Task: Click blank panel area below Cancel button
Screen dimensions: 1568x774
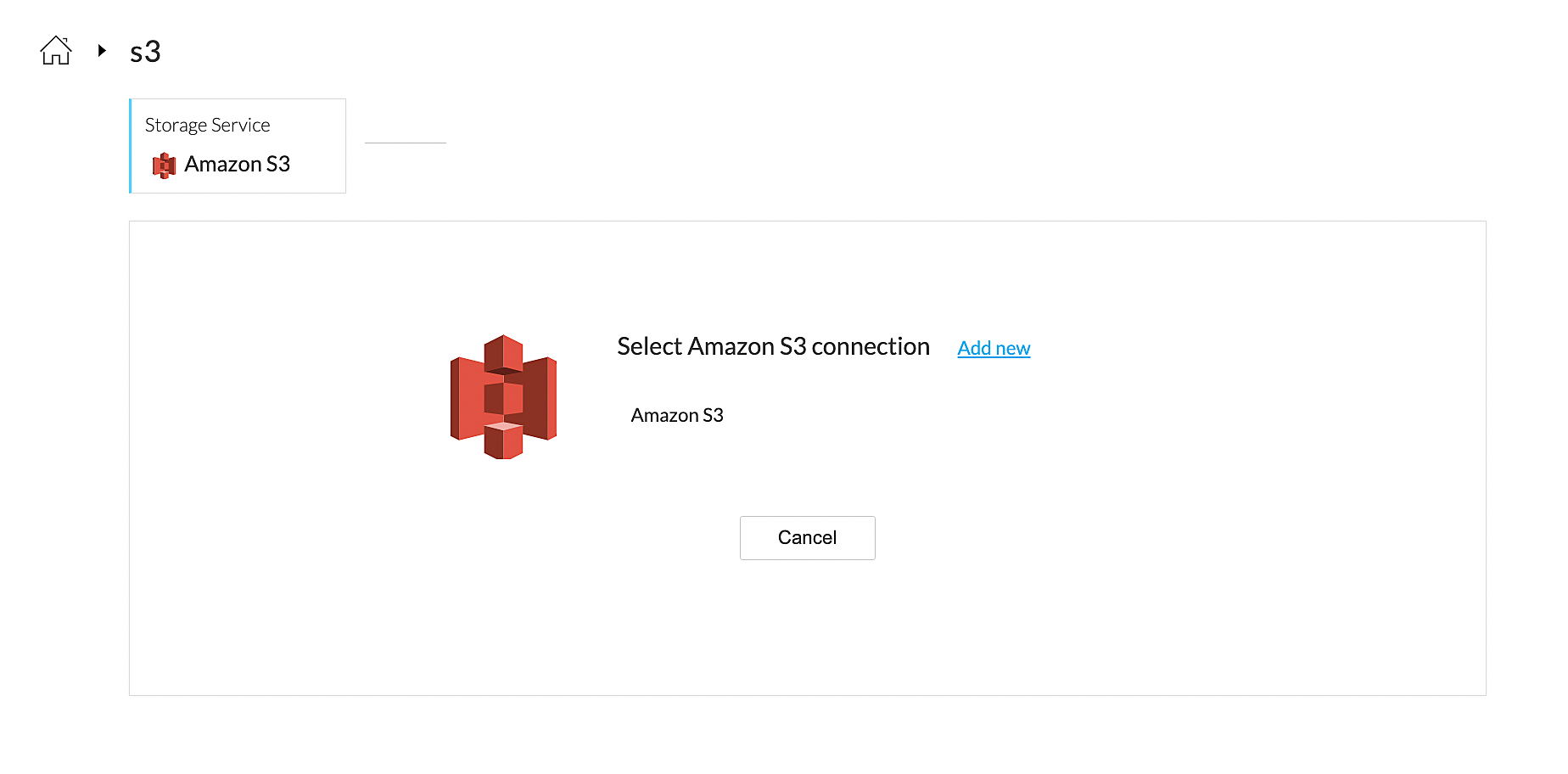Action: click(807, 628)
